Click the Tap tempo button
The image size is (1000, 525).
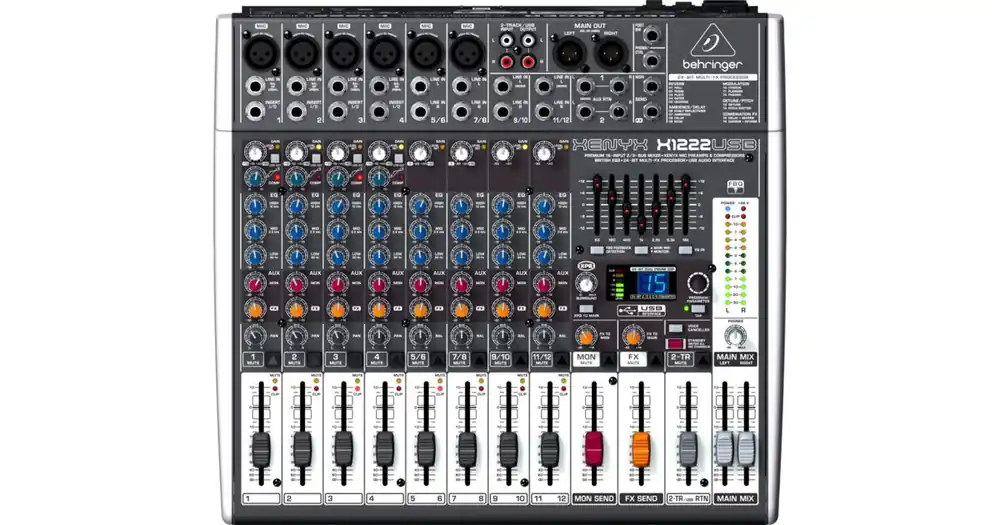698,309
